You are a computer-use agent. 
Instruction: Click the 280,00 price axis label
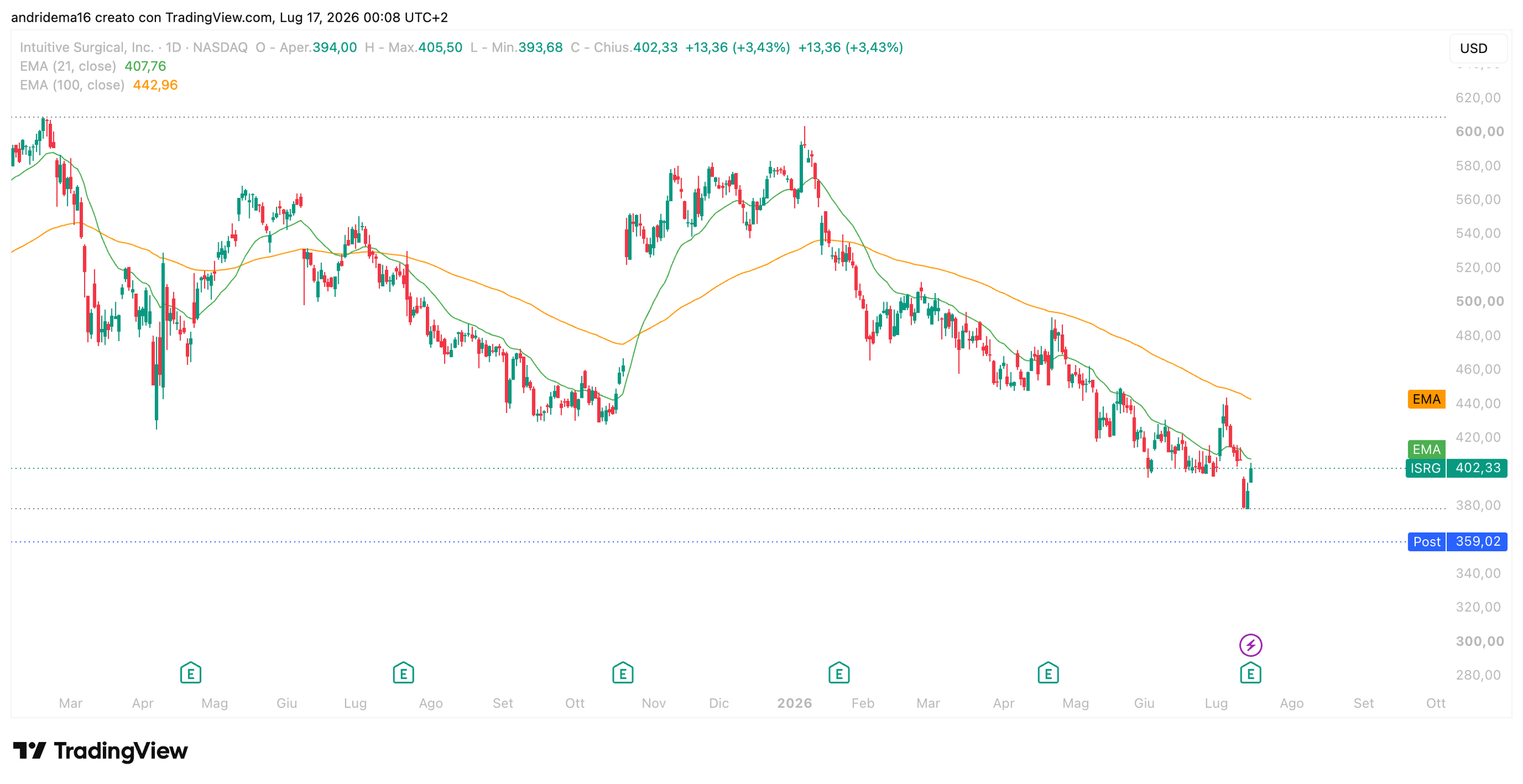click(x=1478, y=675)
